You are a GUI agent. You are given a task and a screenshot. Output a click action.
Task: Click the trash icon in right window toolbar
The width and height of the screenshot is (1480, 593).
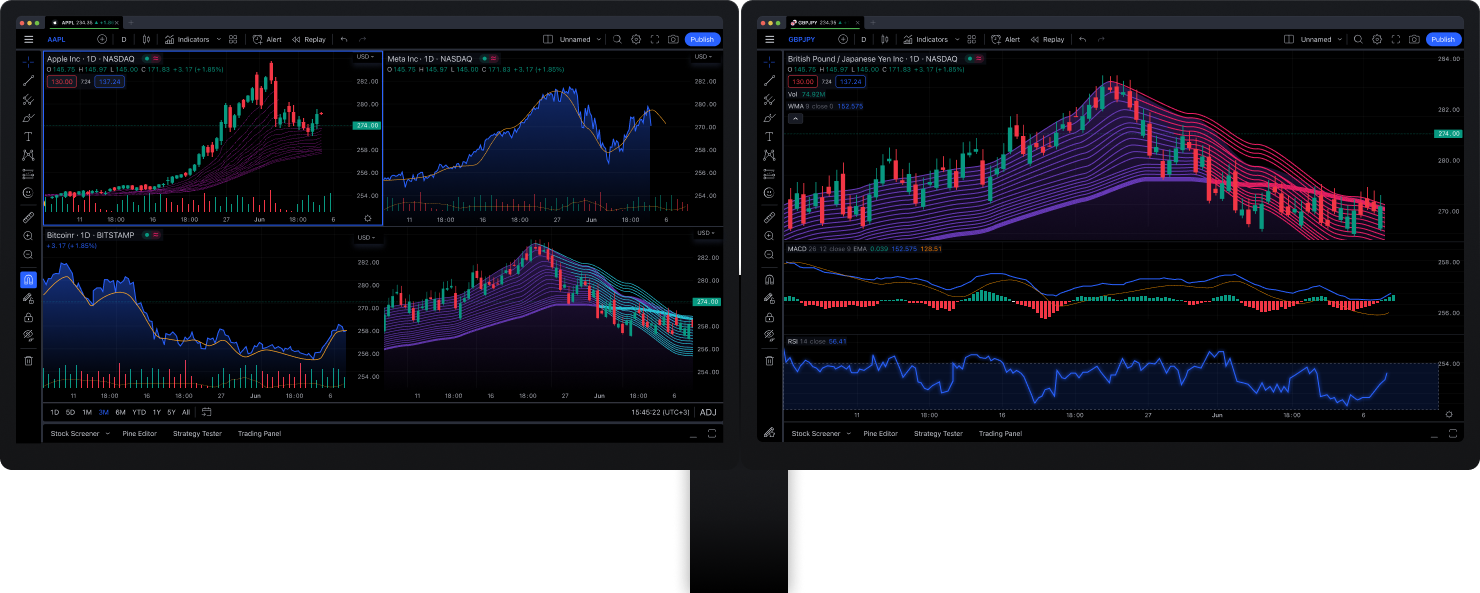coord(769,360)
